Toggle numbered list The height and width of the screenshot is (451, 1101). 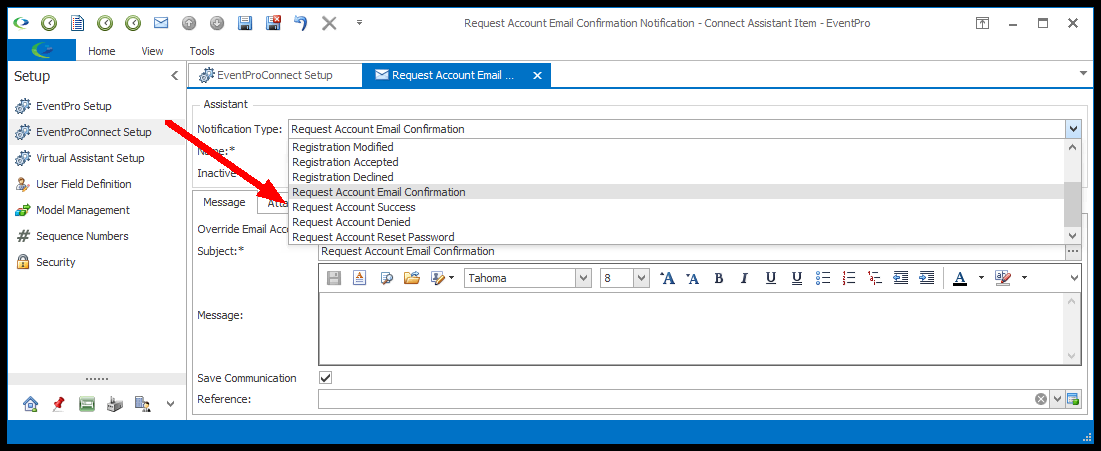point(849,278)
